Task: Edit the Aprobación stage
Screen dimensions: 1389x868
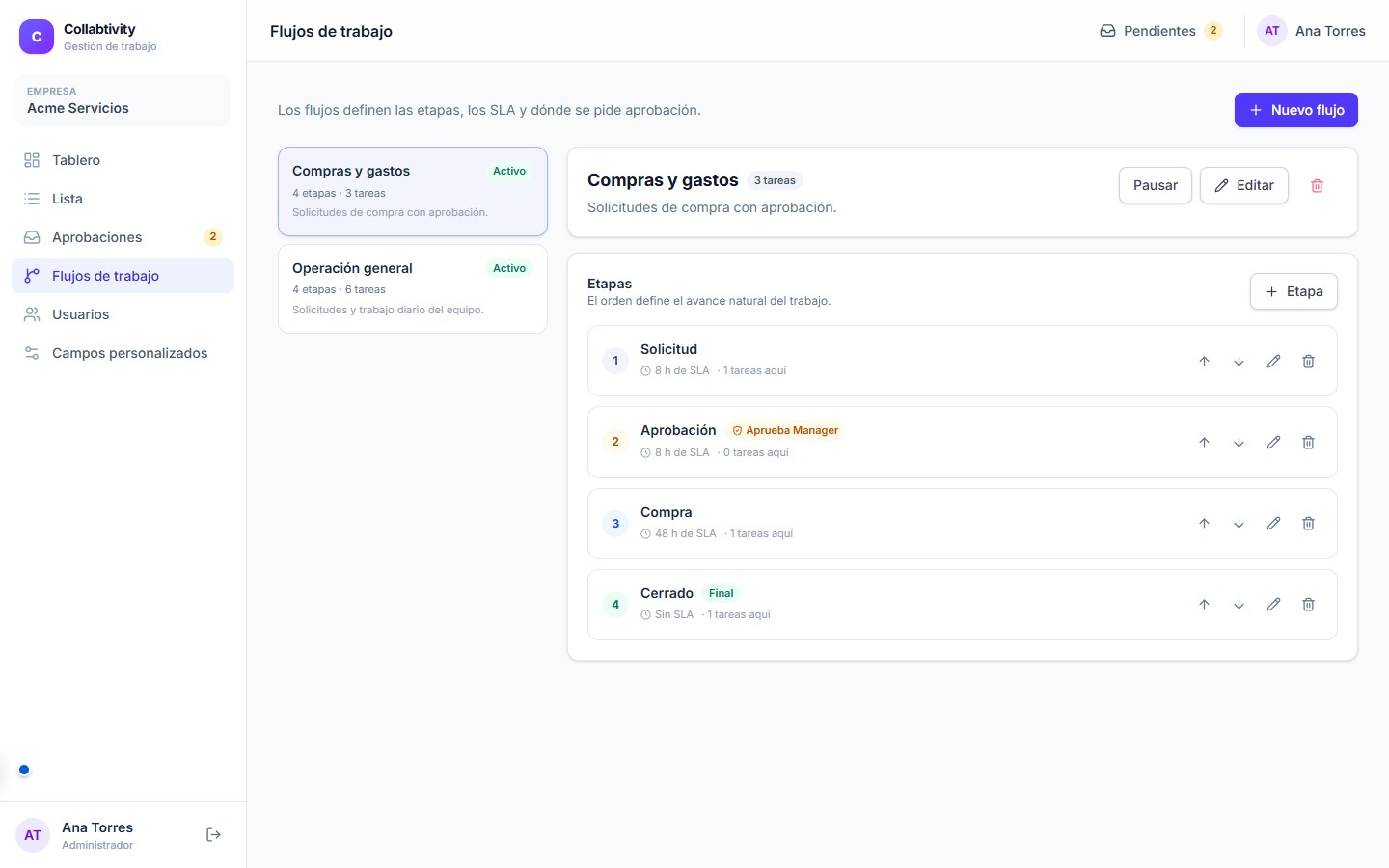Action: (1273, 442)
